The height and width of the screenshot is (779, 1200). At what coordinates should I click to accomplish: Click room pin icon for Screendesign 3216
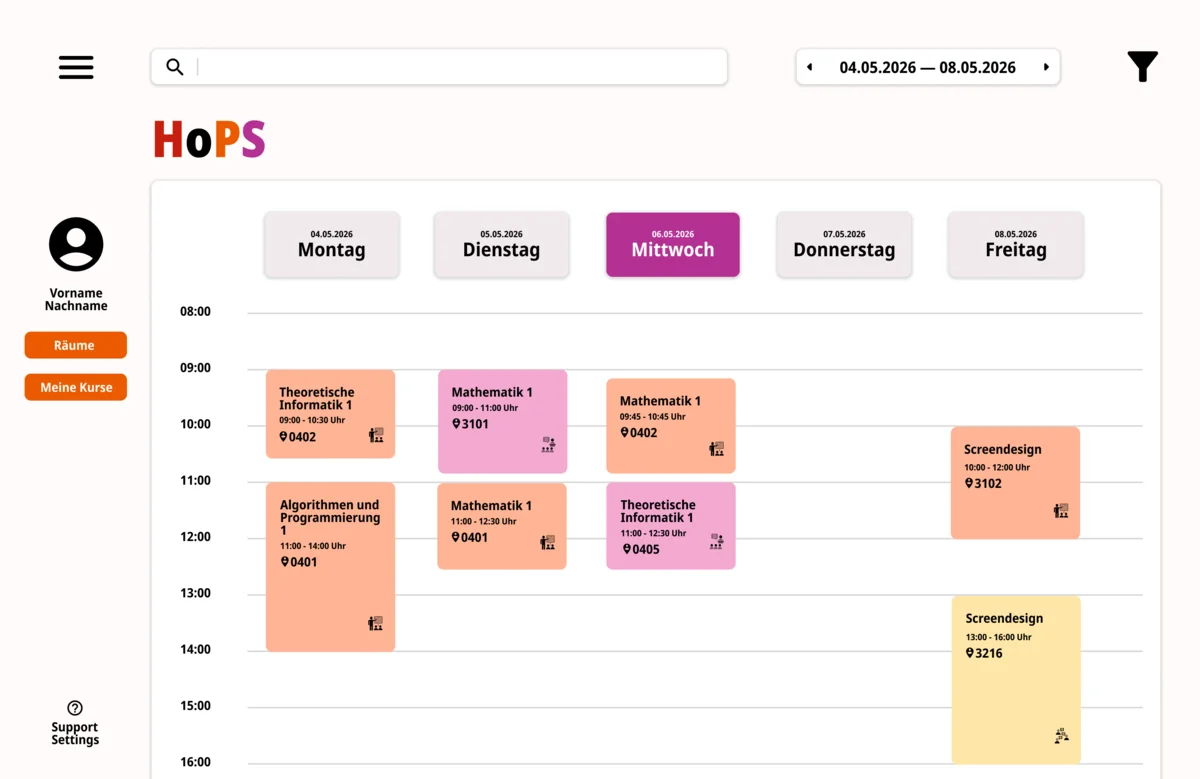[969, 653]
